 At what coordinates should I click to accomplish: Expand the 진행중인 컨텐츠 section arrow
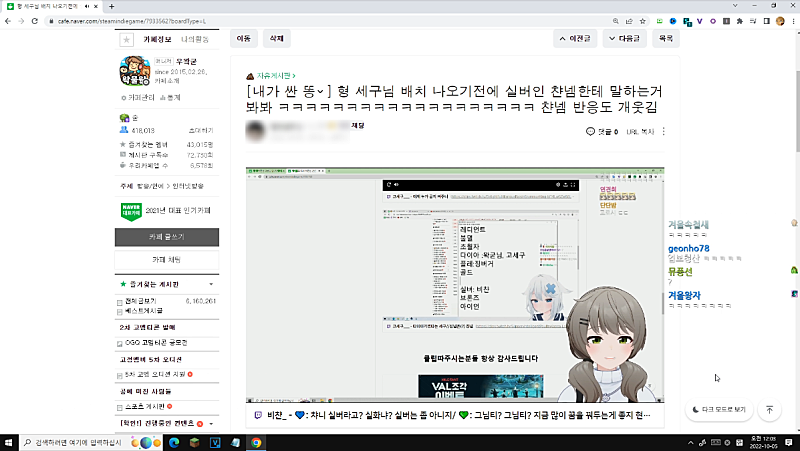[211, 423]
